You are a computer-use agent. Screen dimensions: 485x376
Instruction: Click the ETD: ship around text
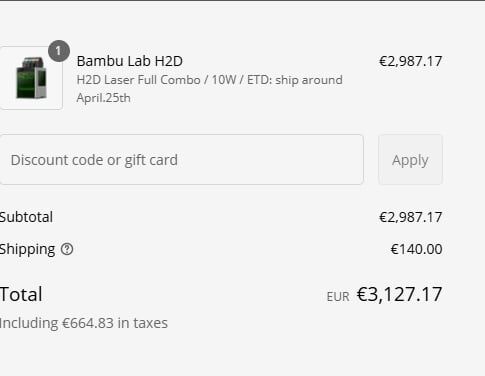click(295, 80)
